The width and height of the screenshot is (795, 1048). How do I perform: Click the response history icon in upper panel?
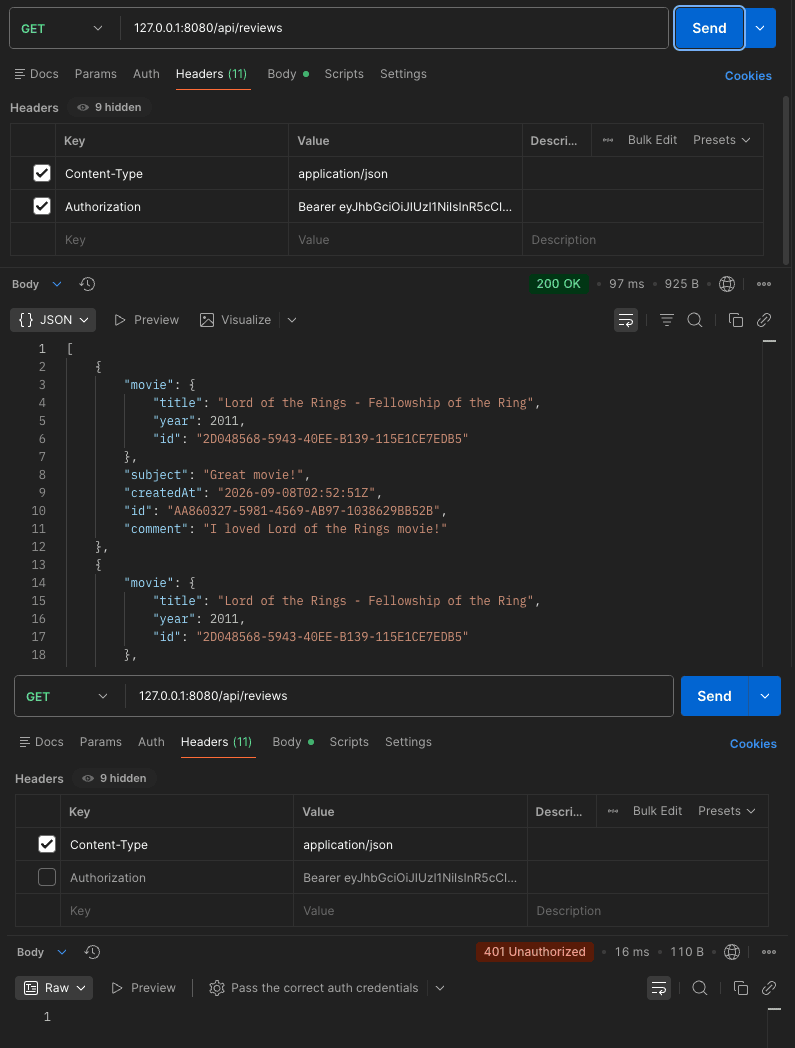[x=87, y=284]
